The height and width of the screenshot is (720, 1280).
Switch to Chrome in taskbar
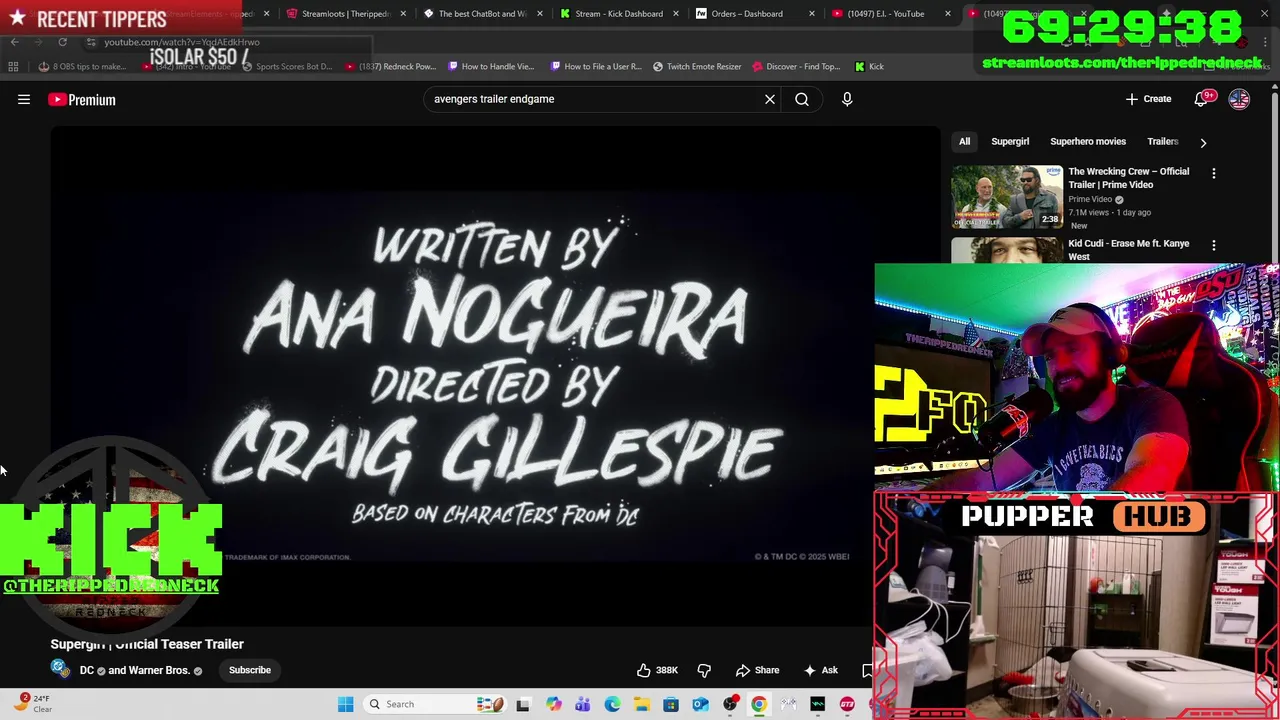tap(759, 704)
